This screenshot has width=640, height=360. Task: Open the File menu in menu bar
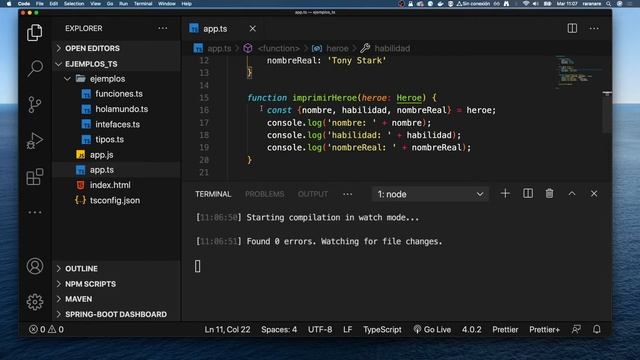40,4
